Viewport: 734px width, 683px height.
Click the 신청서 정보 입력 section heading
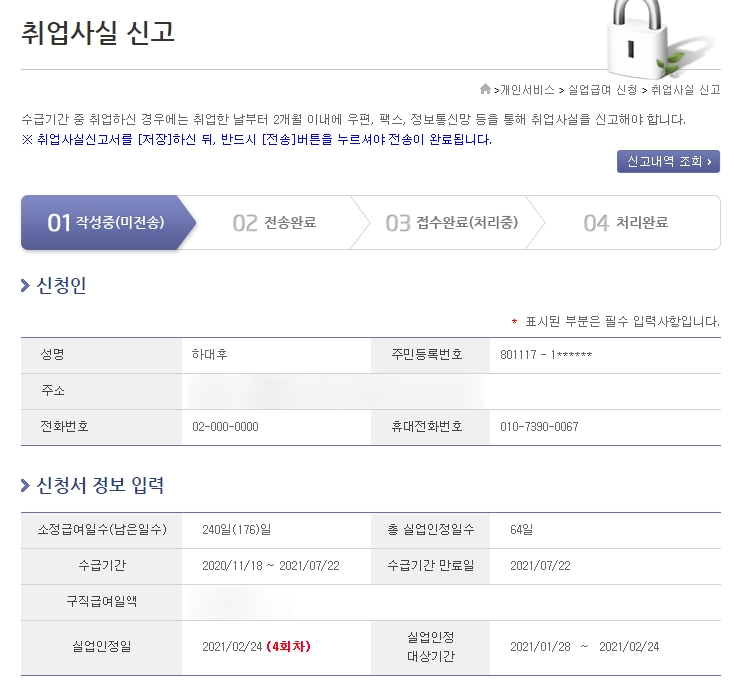pos(100,485)
